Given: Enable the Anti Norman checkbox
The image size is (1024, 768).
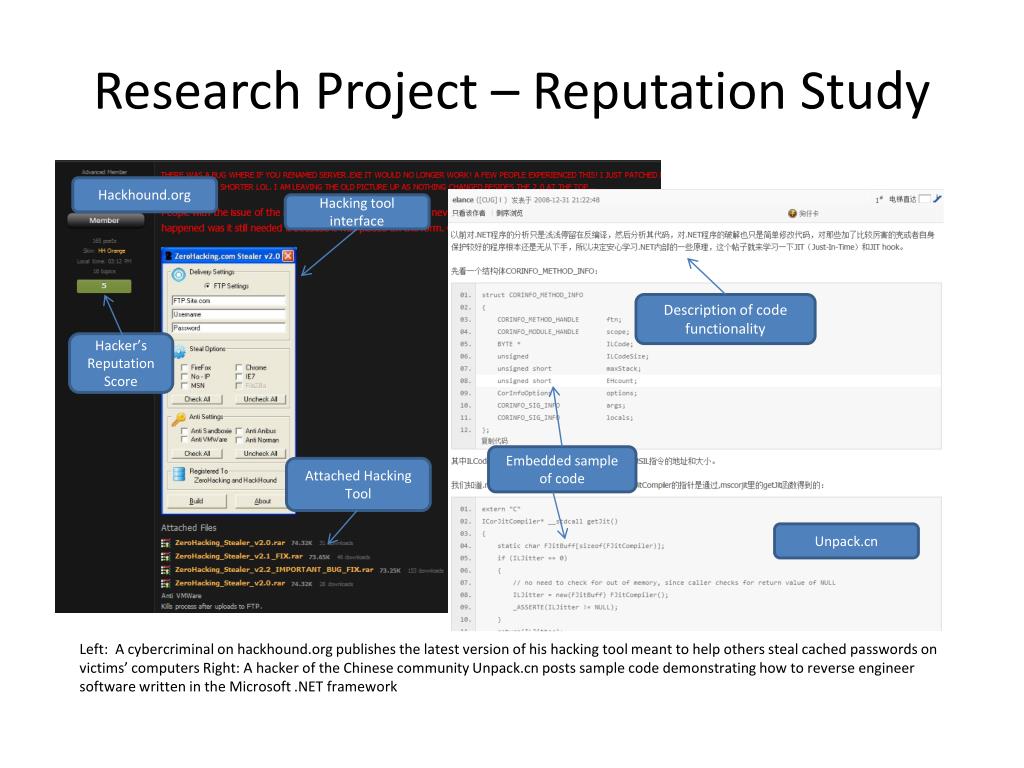Looking at the screenshot, I should point(239,440).
